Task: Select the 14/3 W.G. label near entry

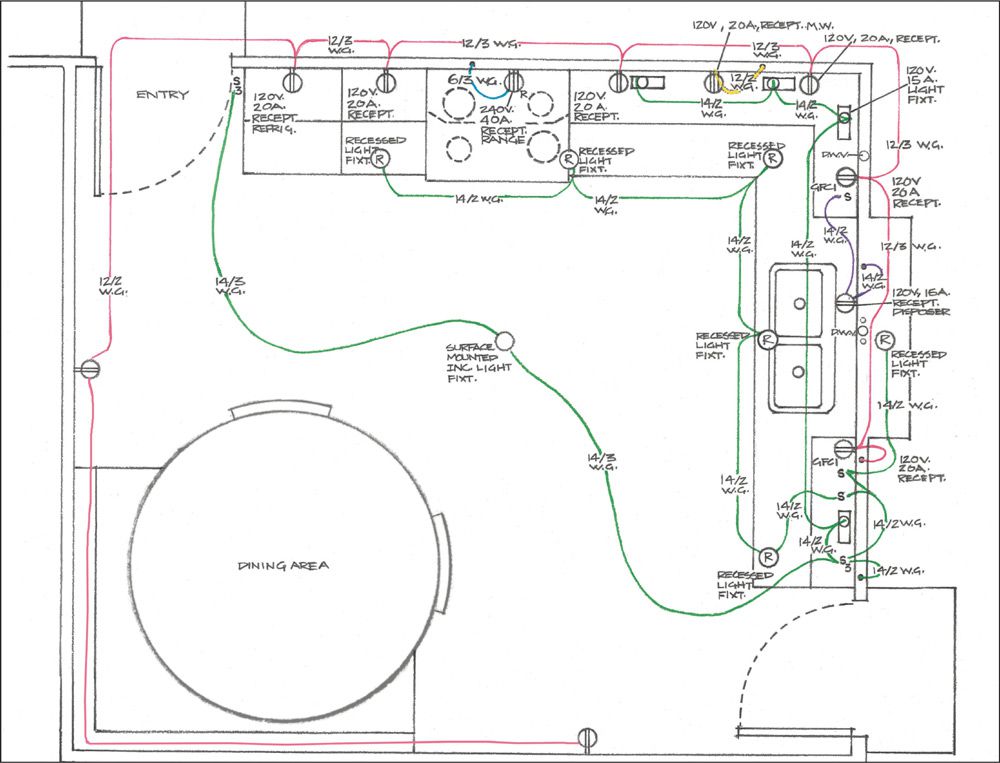Action: click(x=230, y=285)
